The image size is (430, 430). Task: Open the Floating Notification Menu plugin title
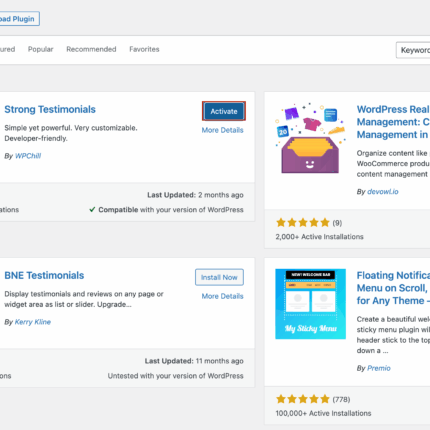point(393,288)
